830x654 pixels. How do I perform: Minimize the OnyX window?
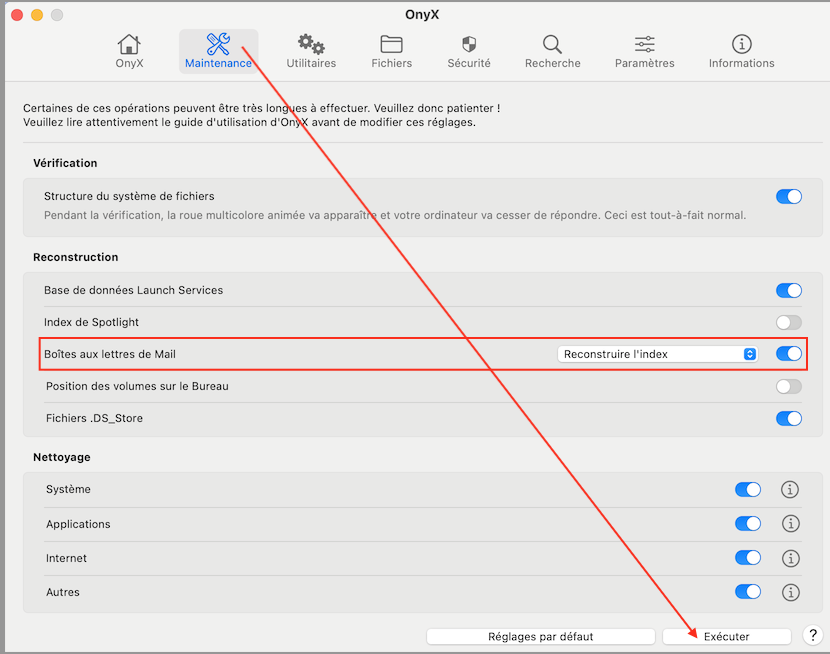(x=37, y=15)
